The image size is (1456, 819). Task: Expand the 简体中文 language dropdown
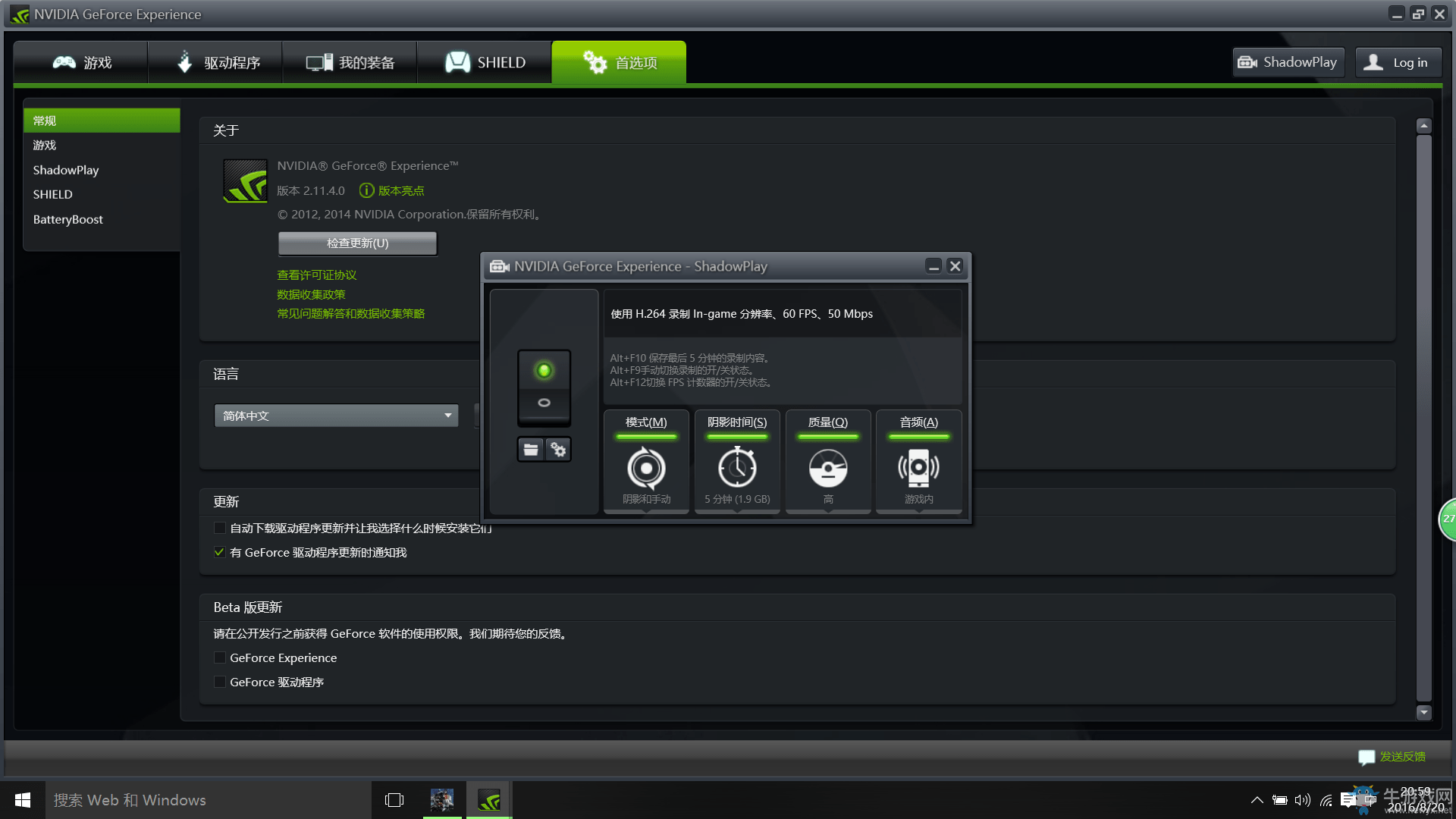coord(337,416)
